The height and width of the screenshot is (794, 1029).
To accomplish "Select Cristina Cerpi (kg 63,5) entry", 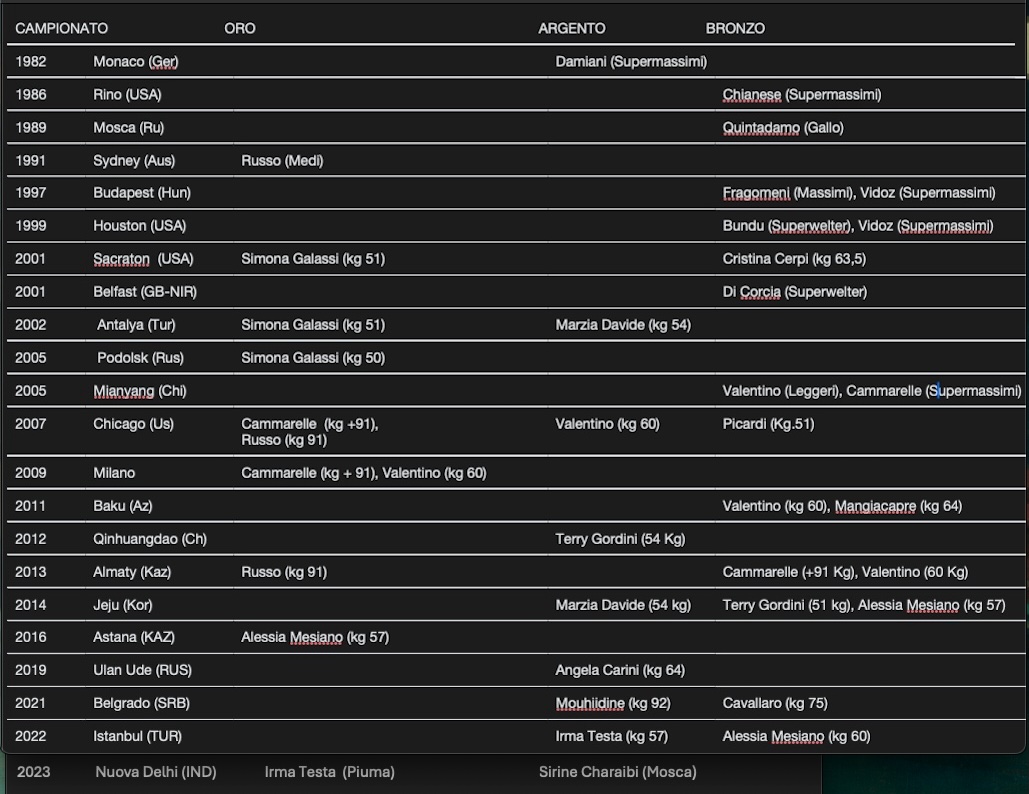I will 794,259.
